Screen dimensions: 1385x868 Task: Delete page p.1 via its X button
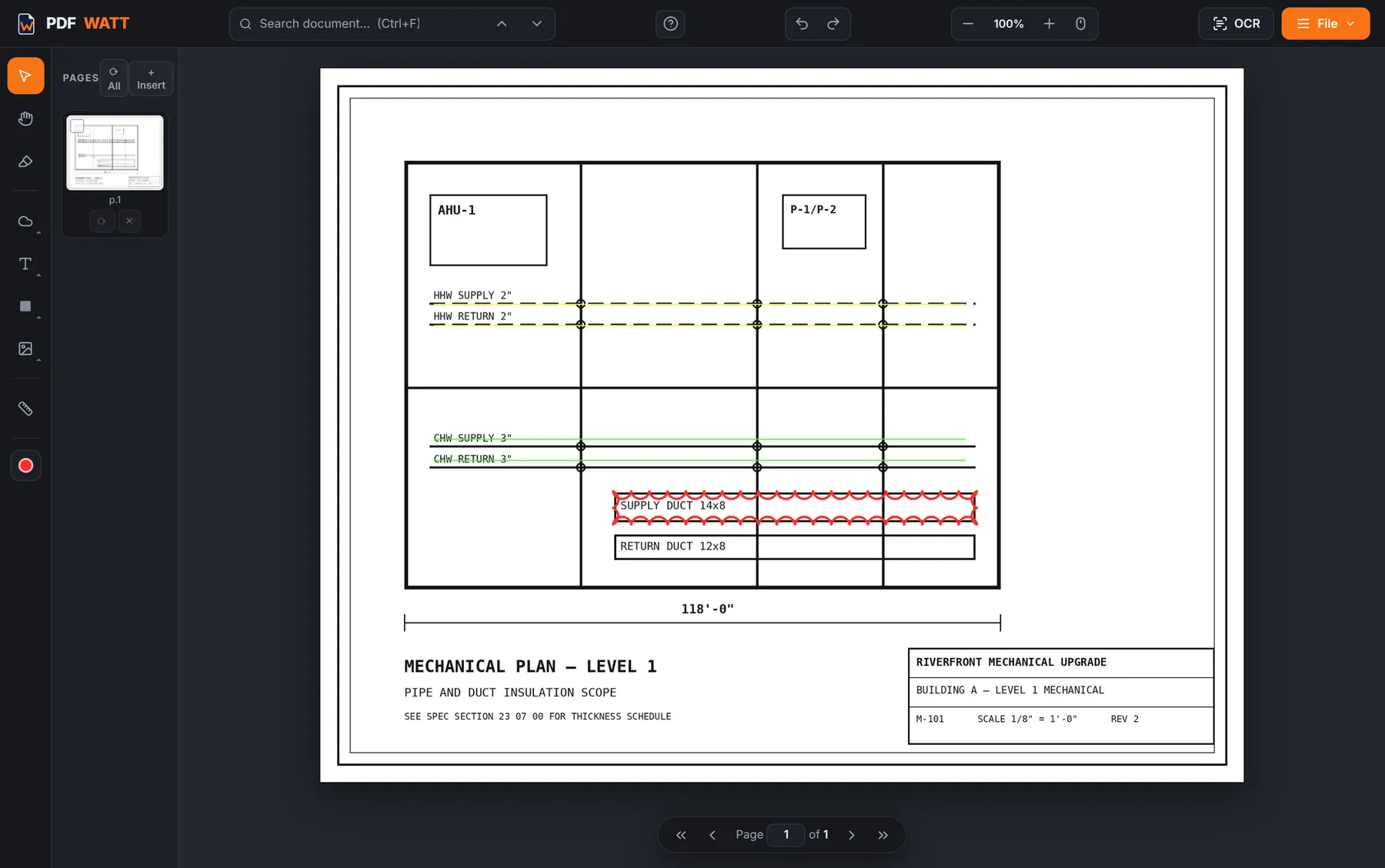coord(129,222)
